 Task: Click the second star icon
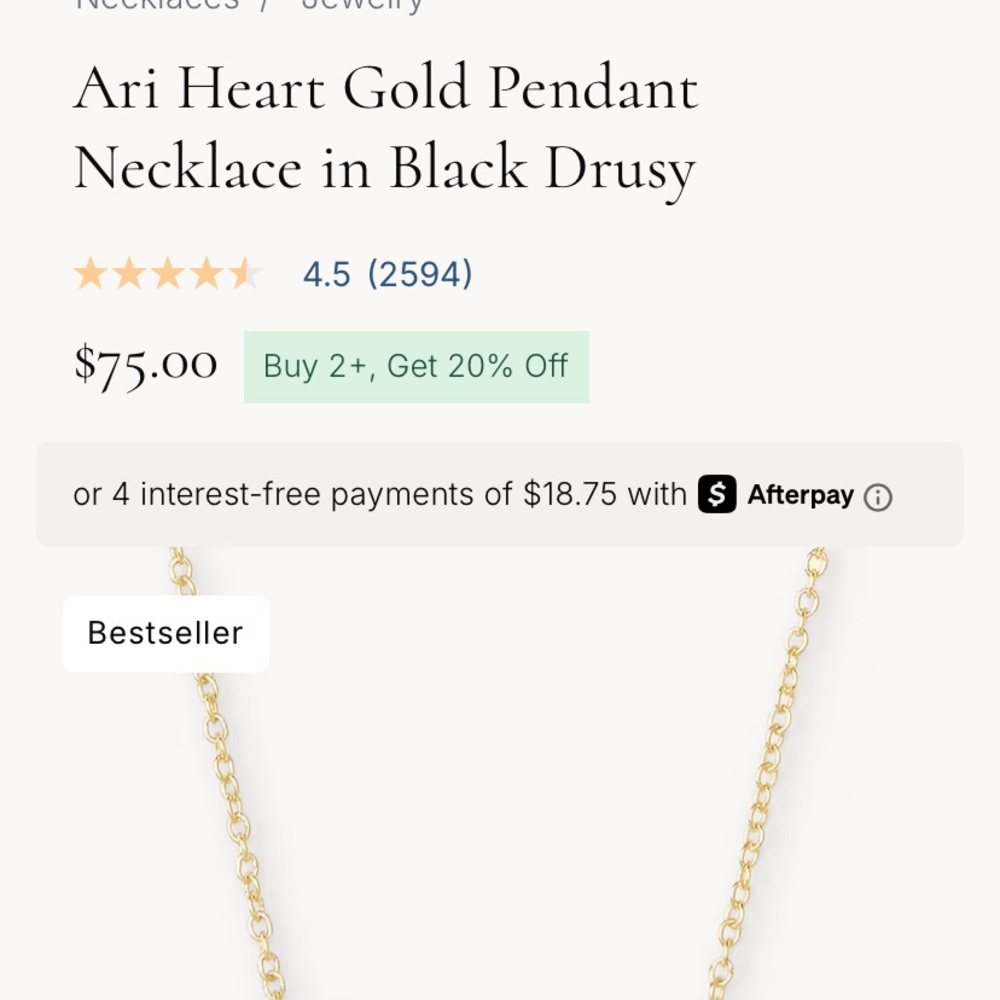[131, 272]
